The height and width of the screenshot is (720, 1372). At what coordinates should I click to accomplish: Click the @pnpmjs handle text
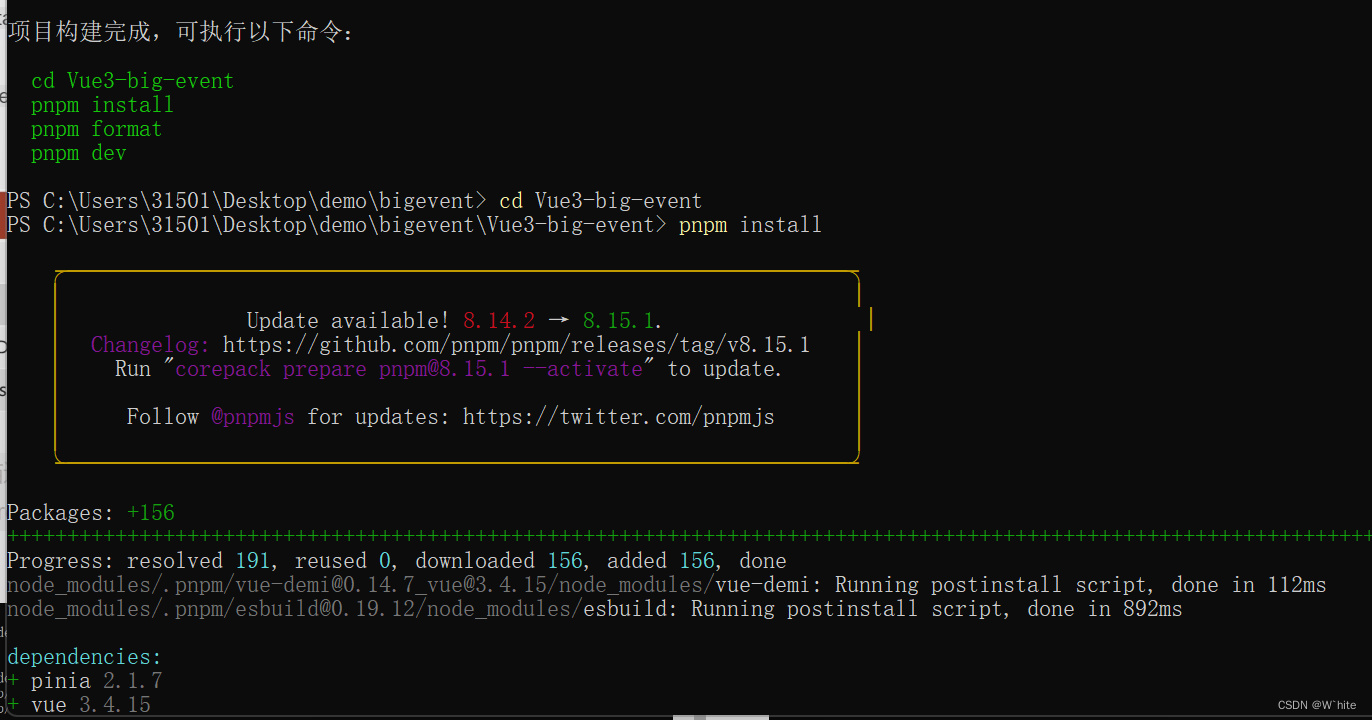[x=252, y=417]
